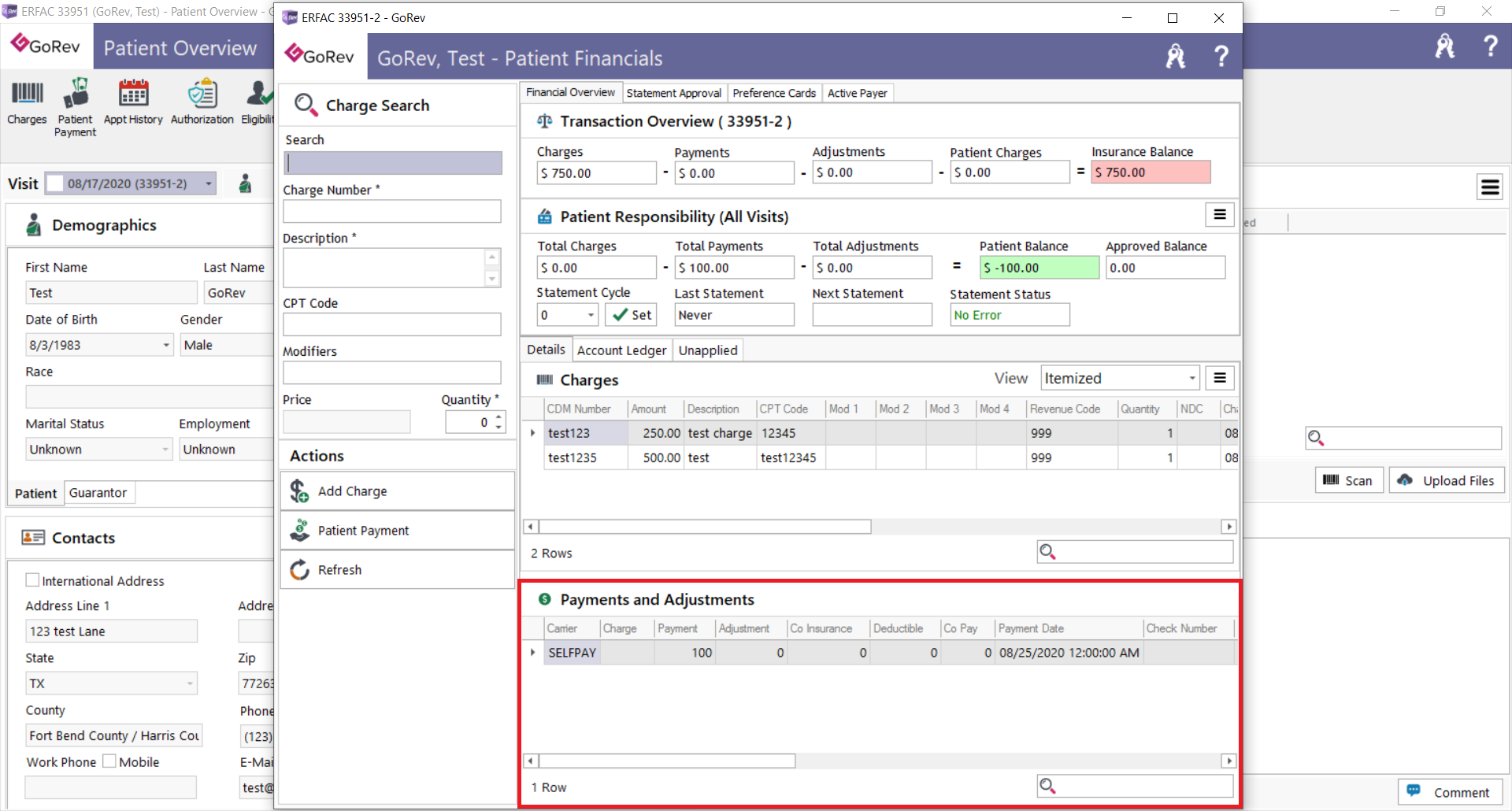
Task: Open the Statement Cycle dropdown
Action: pos(591,315)
